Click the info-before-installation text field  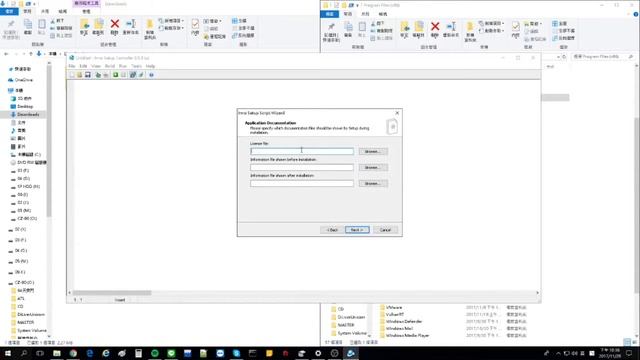click(302, 167)
